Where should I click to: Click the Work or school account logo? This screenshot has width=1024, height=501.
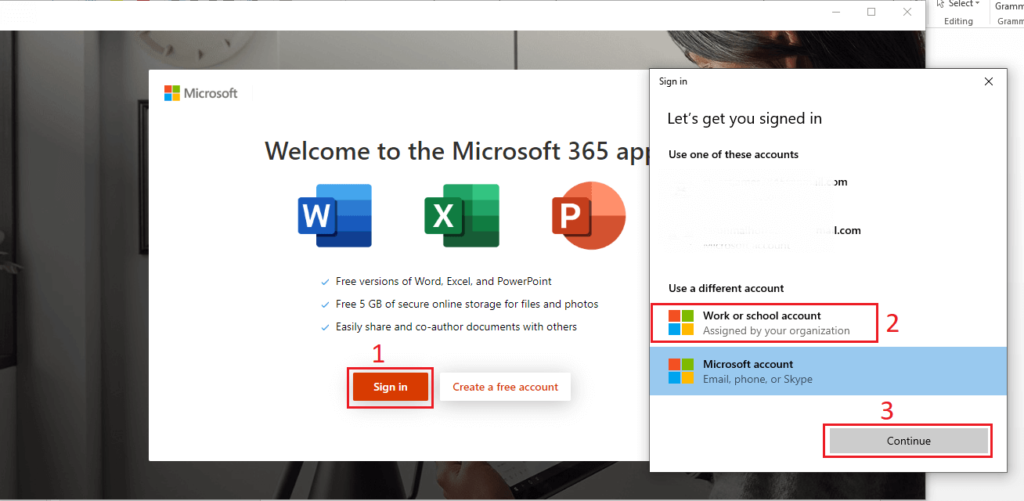coord(681,323)
